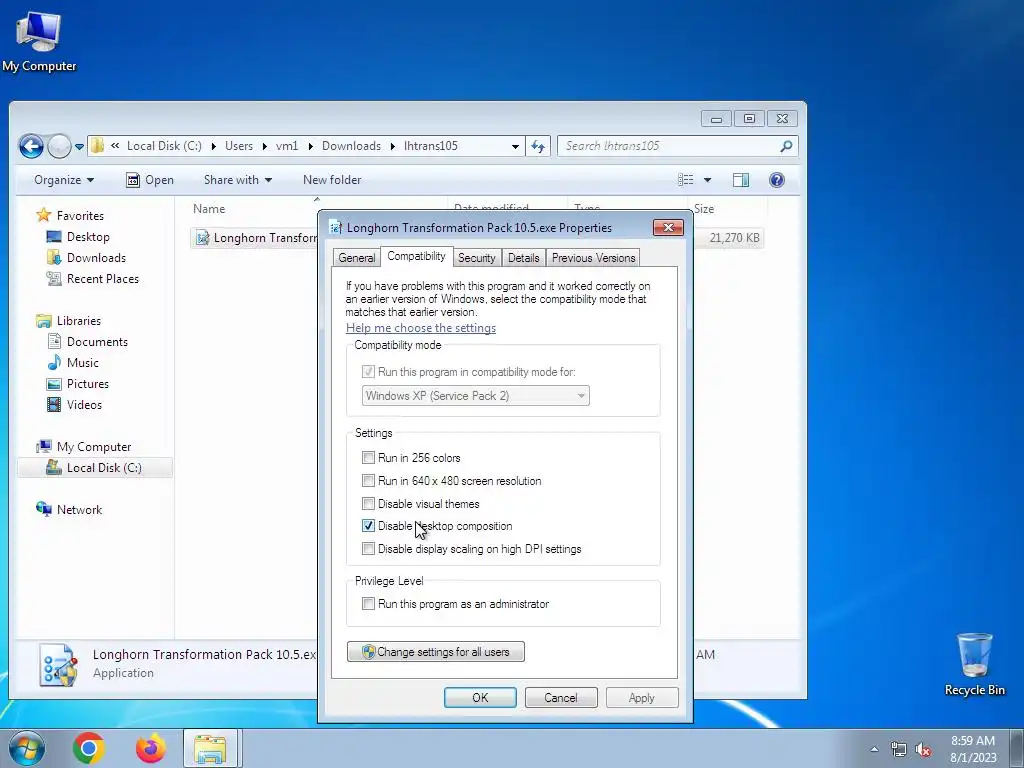Launch Google Chrome from the taskbar
The image size is (1024, 768).
[x=89, y=748]
